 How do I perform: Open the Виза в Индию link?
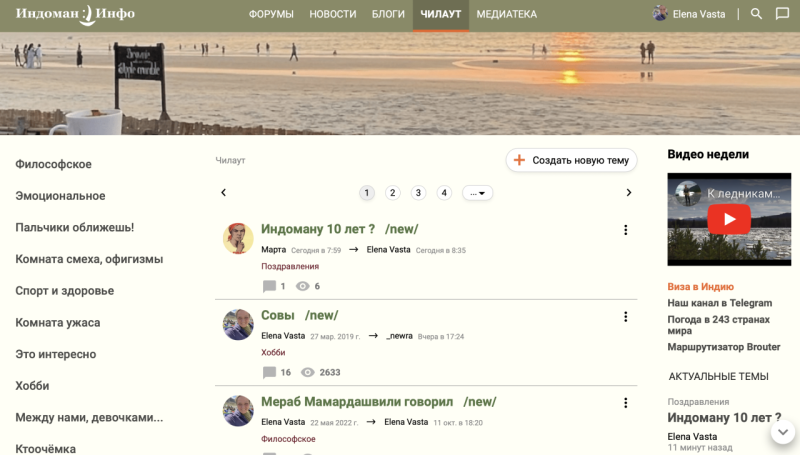click(701, 287)
